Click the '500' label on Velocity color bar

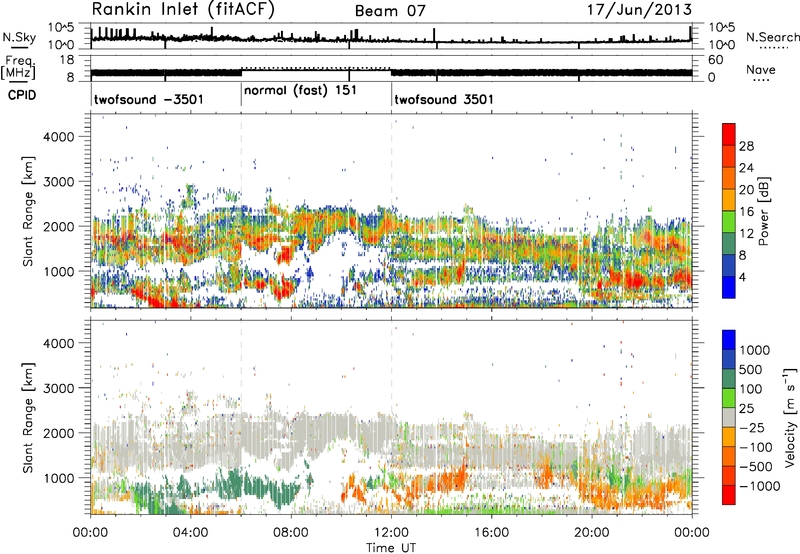click(751, 370)
